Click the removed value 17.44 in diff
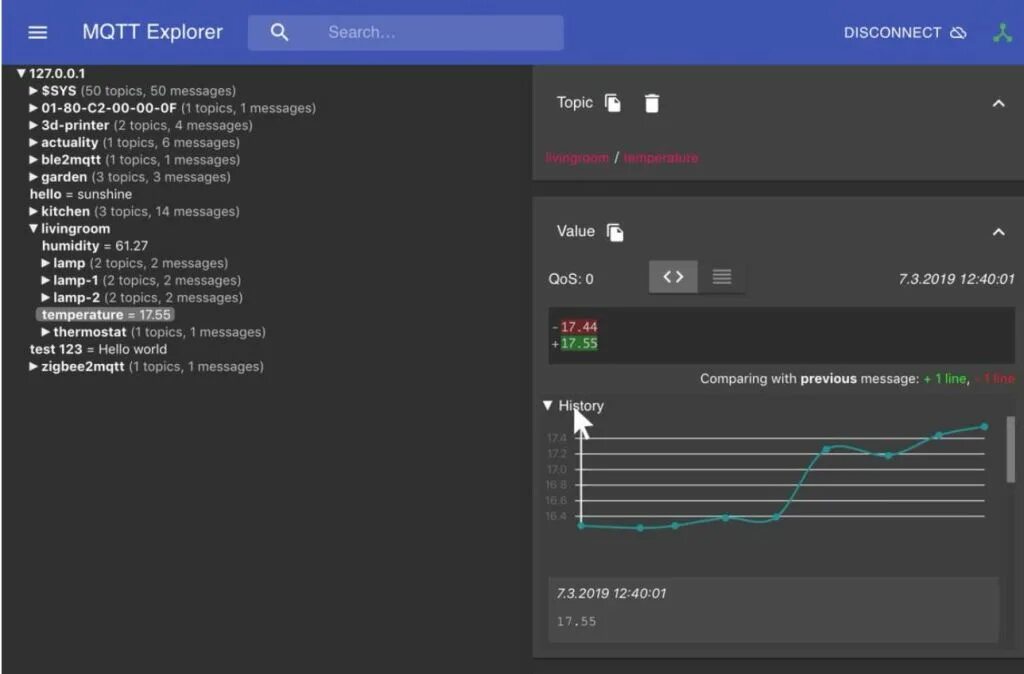1024x674 pixels. tap(579, 327)
